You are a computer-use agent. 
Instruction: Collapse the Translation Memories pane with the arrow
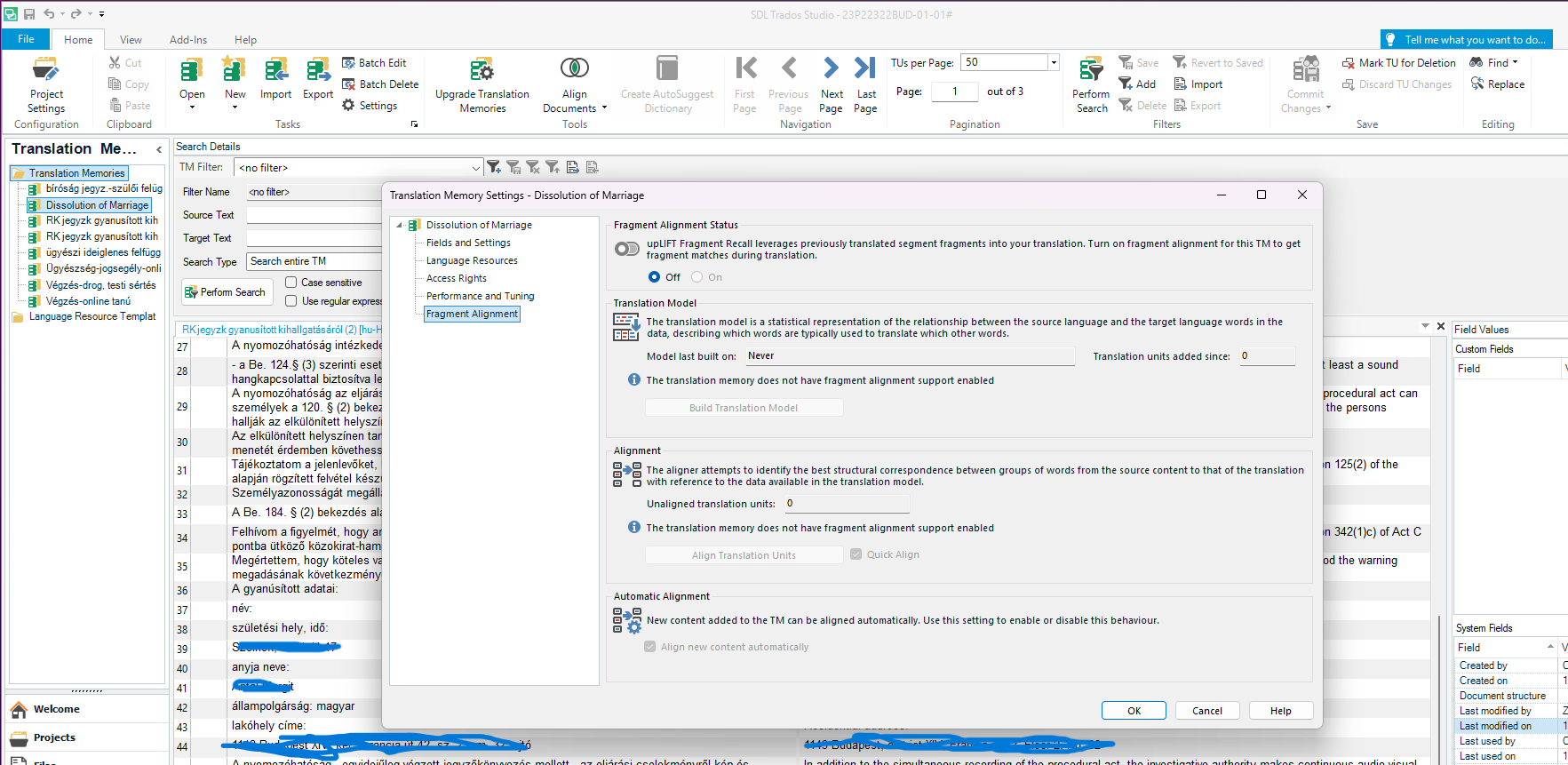pyautogui.click(x=159, y=149)
